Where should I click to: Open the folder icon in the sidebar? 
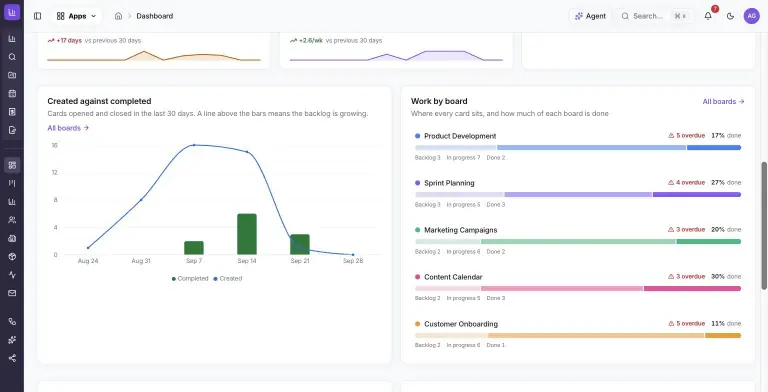click(x=12, y=75)
